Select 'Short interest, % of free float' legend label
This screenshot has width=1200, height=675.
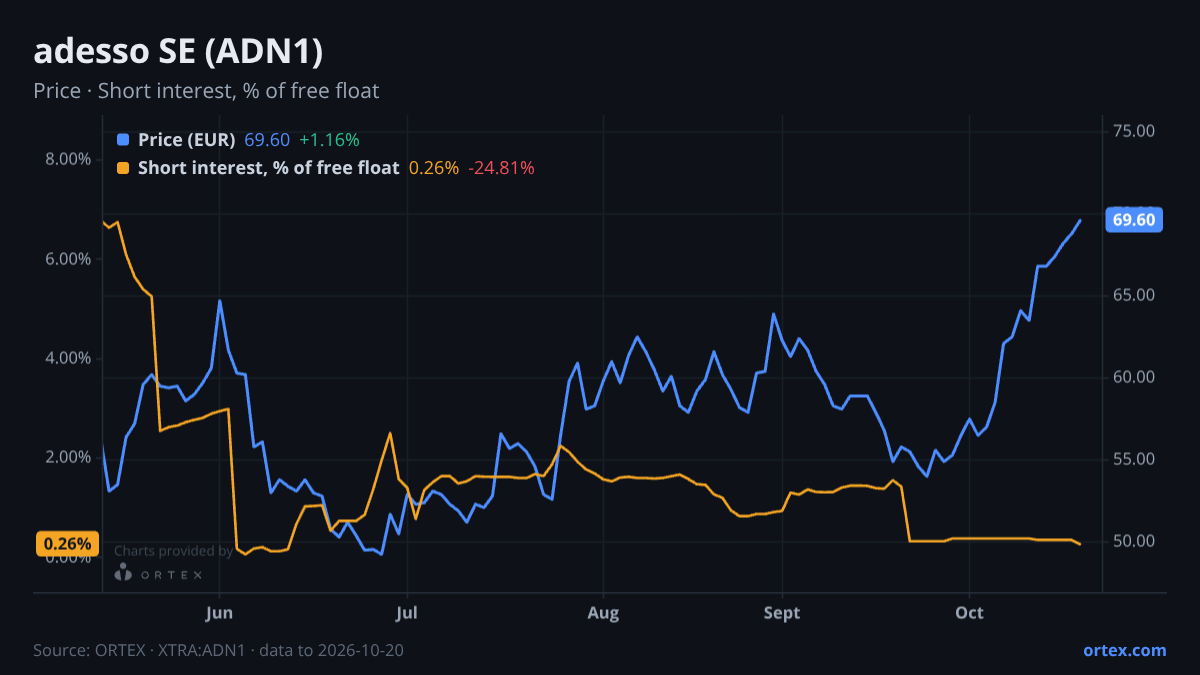(x=268, y=168)
